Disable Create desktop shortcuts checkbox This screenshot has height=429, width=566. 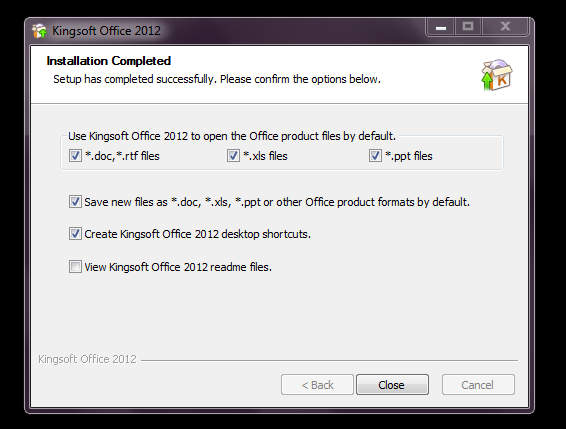pos(75,234)
